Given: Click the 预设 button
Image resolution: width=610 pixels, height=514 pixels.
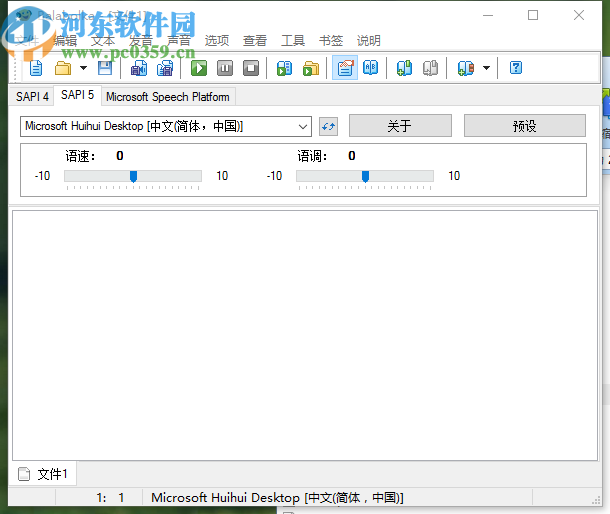Looking at the screenshot, I should [524, 126].
